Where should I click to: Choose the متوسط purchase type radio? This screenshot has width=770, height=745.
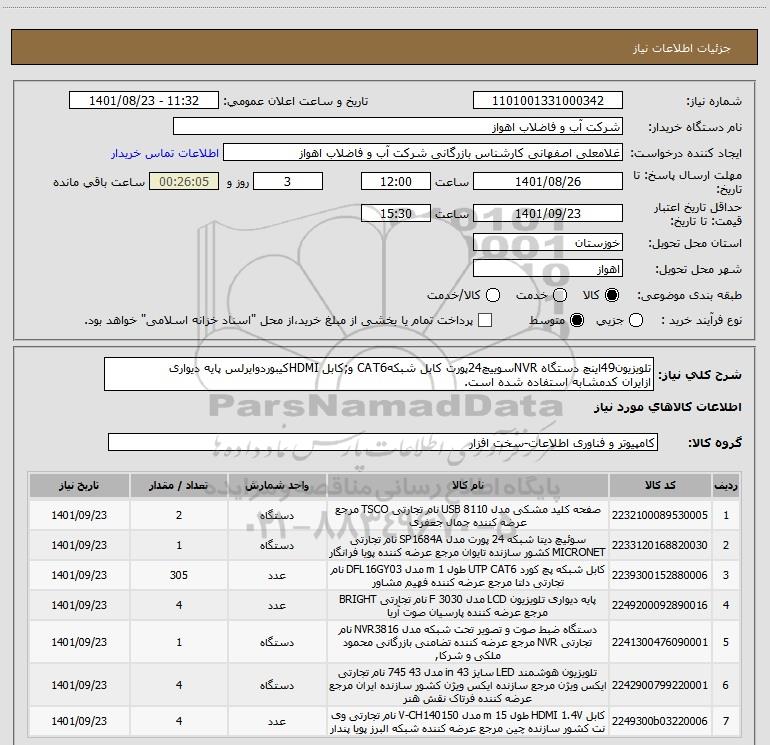[x=577, y=320]
